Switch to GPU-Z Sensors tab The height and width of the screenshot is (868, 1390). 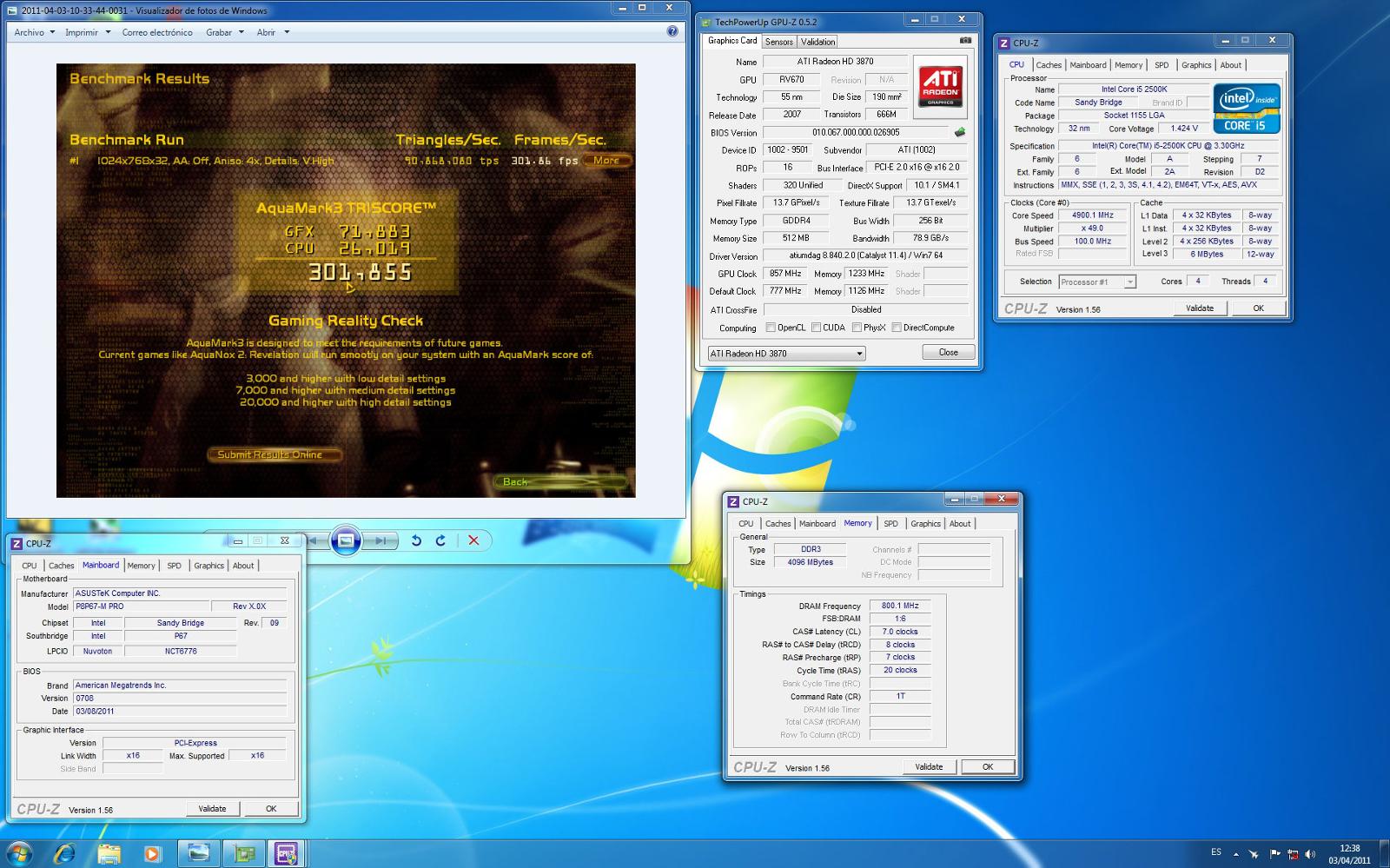point(778,42)
